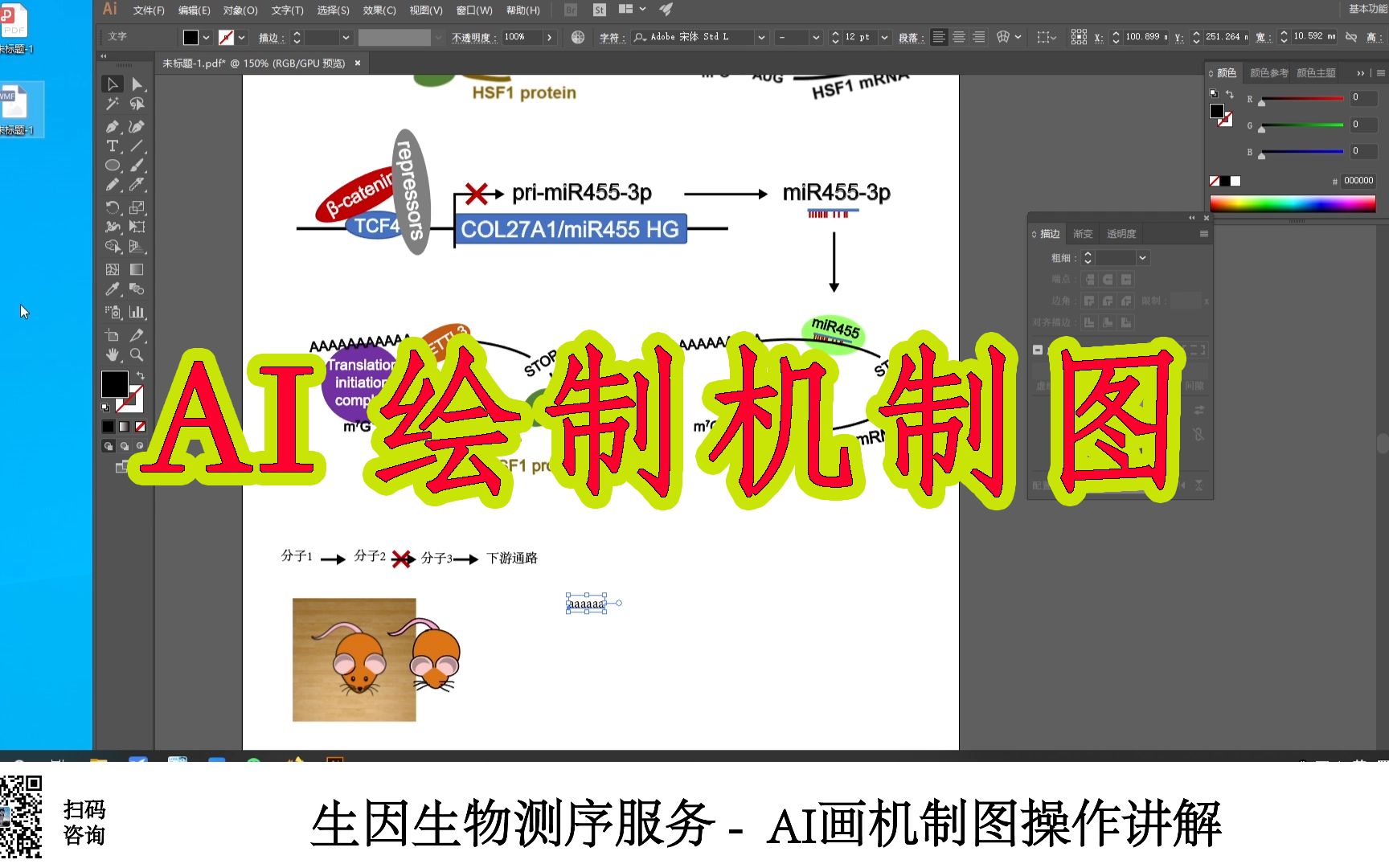Open the font size 12 pt dropdown
The height and width of the screenshot is (868, 1389).
[884, 37]
